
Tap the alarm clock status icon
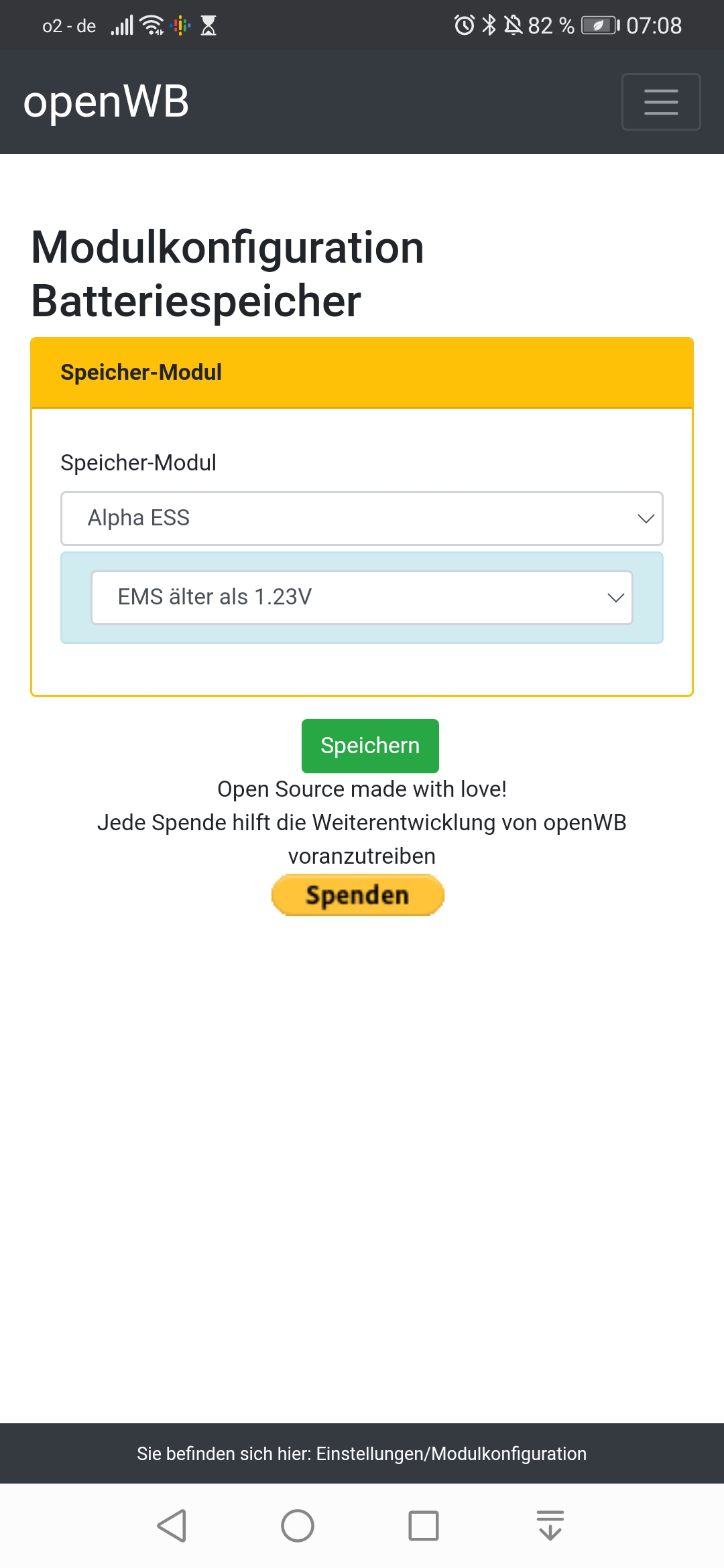coord(464,25)
